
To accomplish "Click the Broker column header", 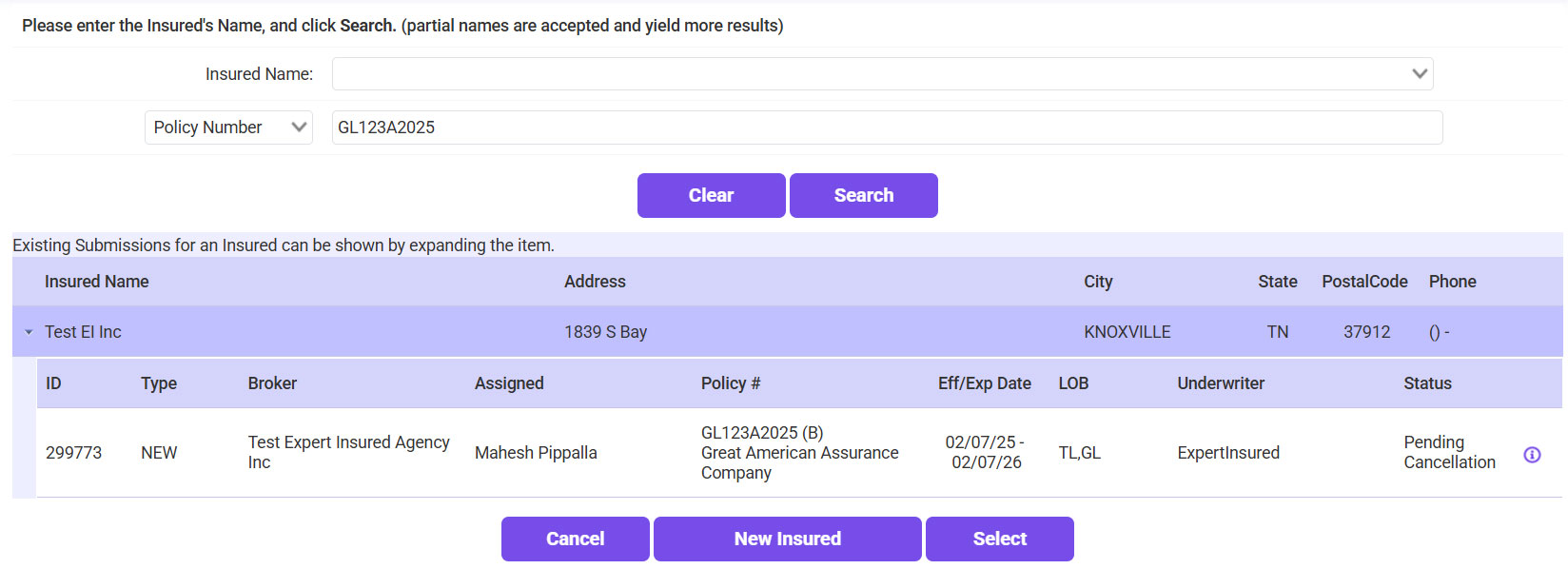I will (272, 383).
